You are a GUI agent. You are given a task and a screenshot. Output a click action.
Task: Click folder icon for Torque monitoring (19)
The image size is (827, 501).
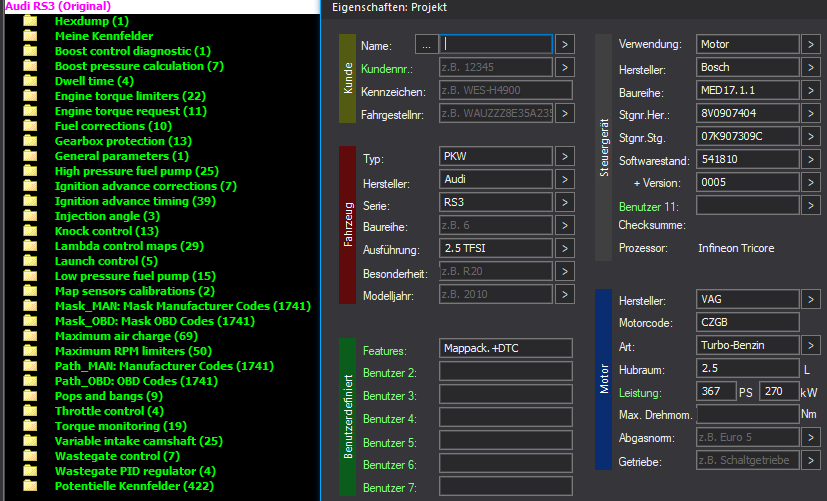[x=31, y=426]
